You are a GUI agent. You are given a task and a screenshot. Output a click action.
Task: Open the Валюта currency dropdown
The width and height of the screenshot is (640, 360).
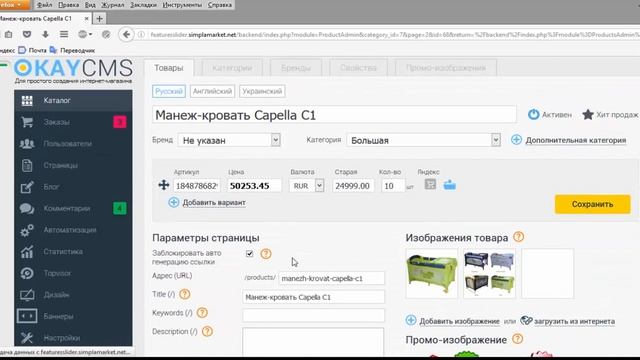pyautogui.click(x=307, y=186)
